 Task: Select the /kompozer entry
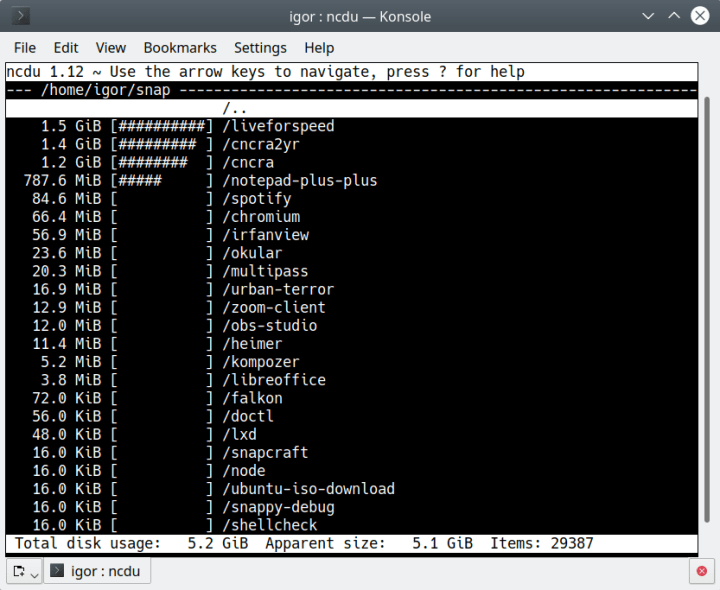click(x=352, y=362)
